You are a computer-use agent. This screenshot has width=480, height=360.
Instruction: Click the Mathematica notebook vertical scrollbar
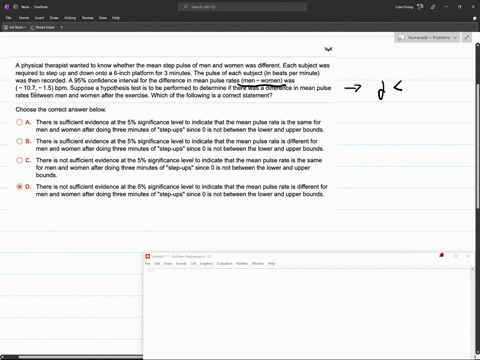[x=472, y=312]
